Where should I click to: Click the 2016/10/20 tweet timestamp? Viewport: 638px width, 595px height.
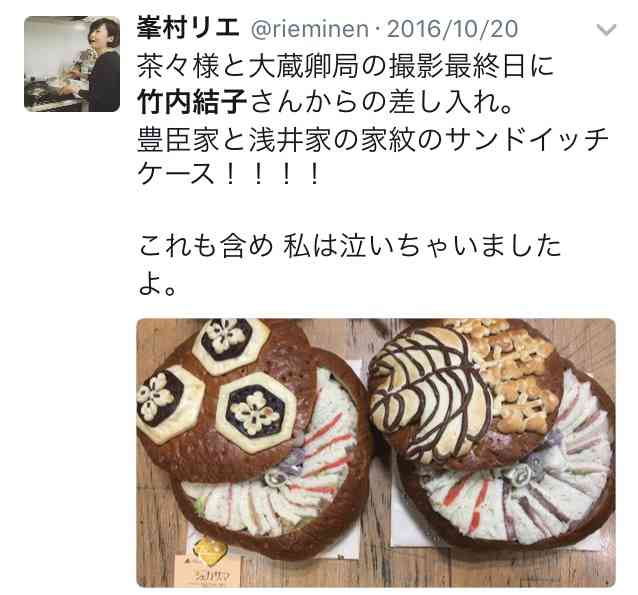[x=452, y=29]
